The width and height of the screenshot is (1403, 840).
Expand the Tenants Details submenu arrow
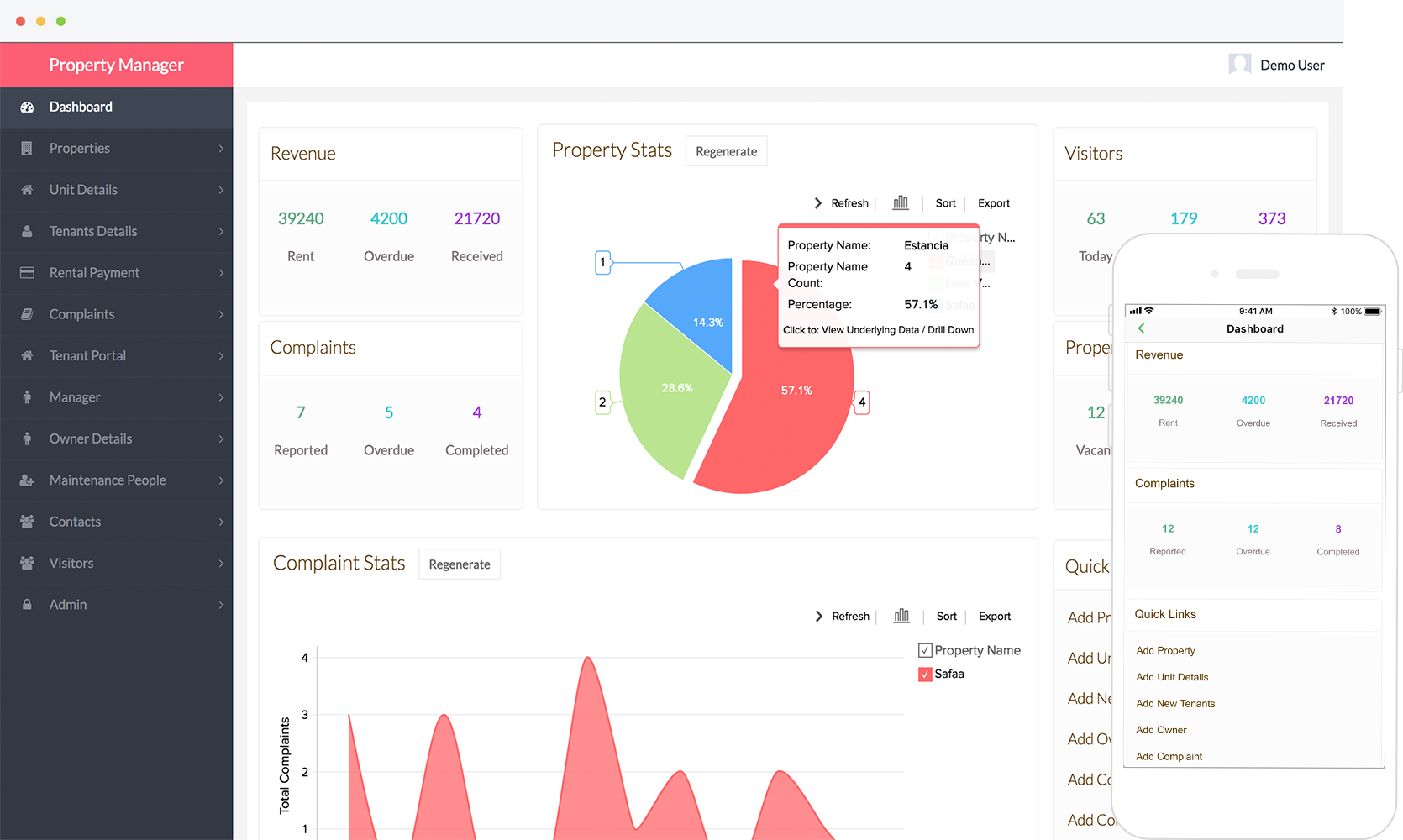click(221, 232)
